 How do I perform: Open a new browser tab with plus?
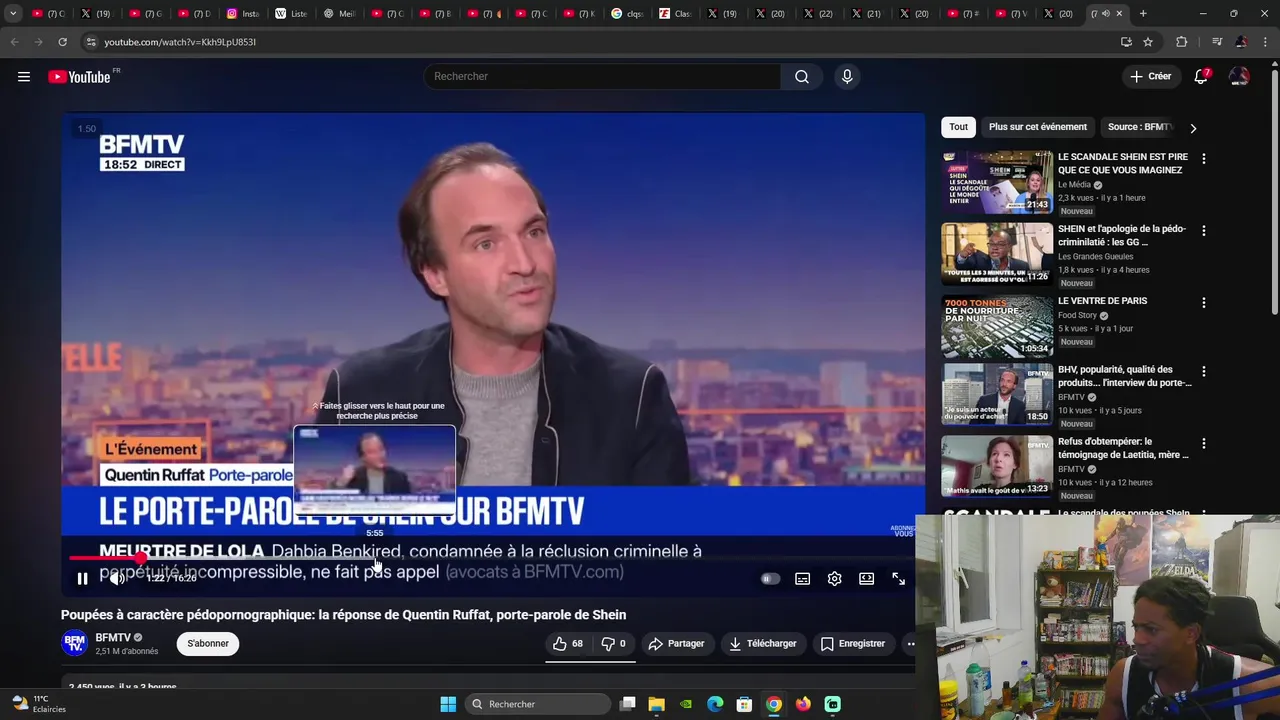pos(1143,14)
